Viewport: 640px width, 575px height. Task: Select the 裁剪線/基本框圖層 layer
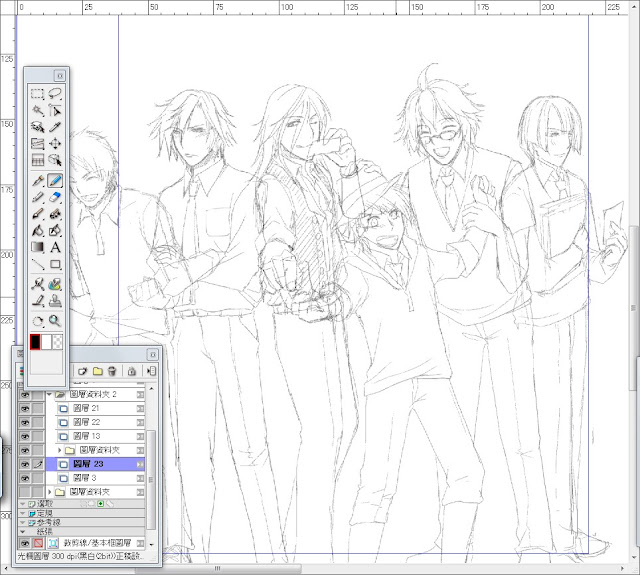click(96, 543)
